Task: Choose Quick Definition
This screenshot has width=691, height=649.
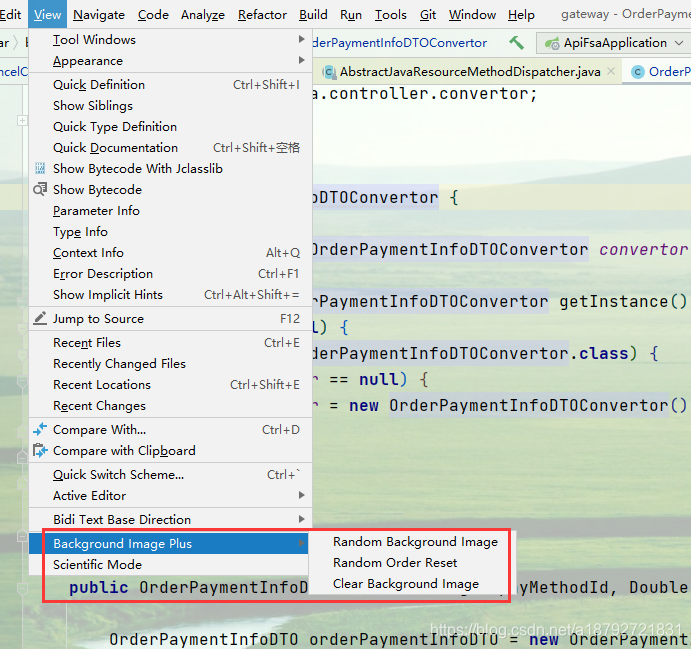Action: [171, 85]
